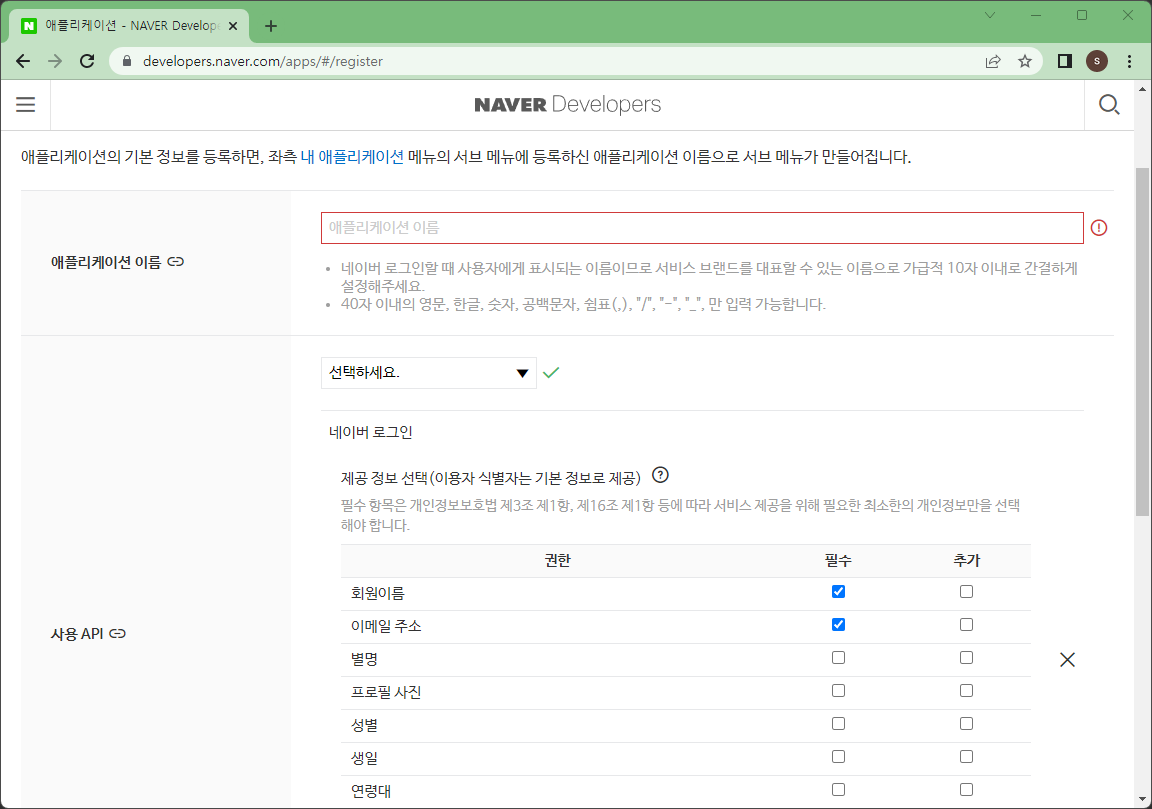Check 추가 for 성별

click(x=966, y=724)
